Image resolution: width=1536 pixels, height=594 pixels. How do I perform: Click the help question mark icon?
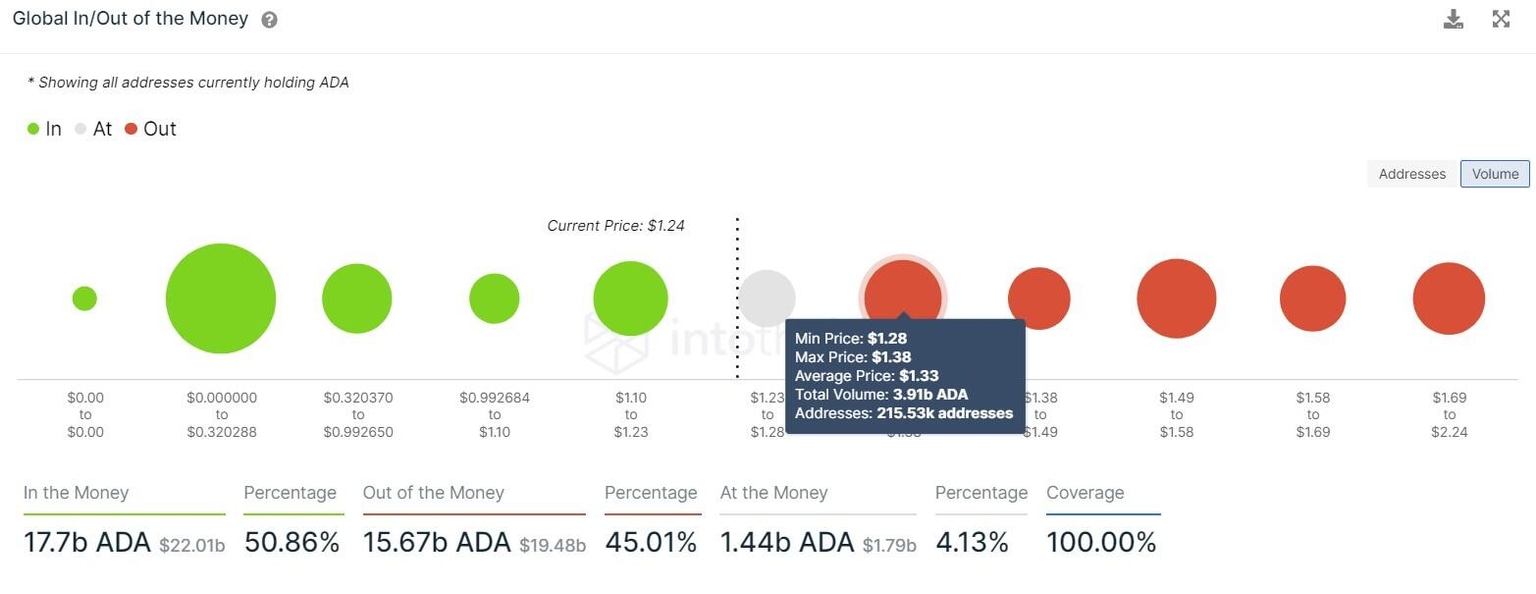point(269,20)
